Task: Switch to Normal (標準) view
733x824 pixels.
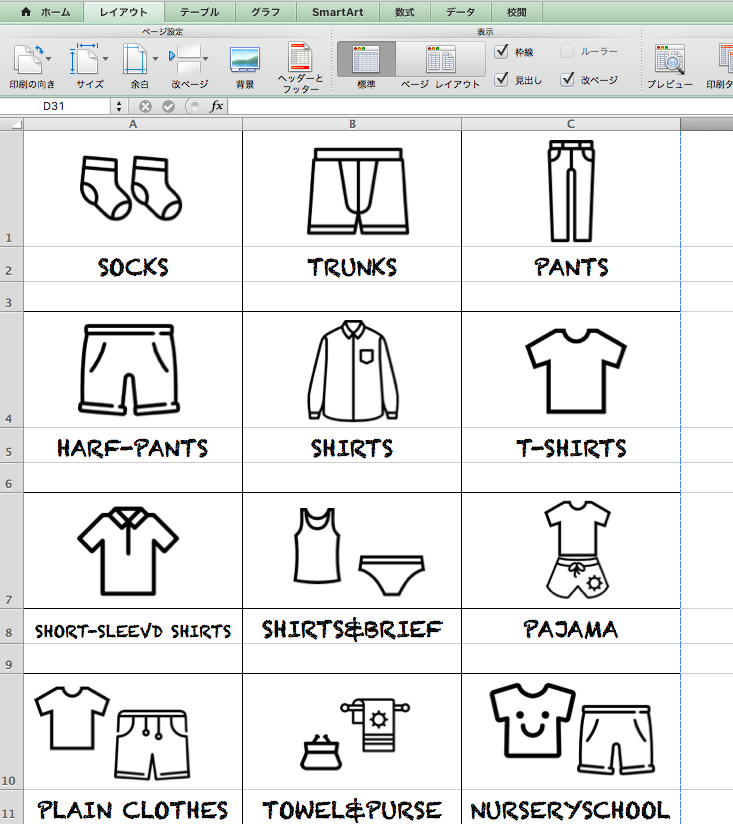Action: point(366,59)
